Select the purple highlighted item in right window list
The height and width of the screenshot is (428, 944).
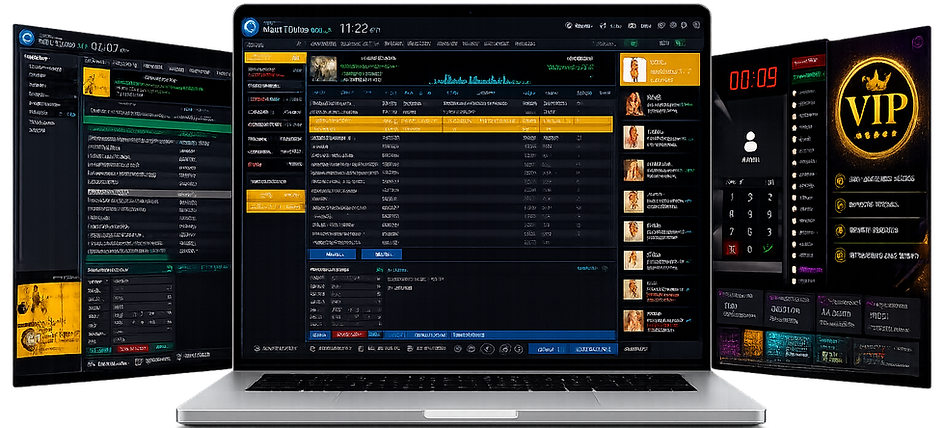click(x=806, y=270)
